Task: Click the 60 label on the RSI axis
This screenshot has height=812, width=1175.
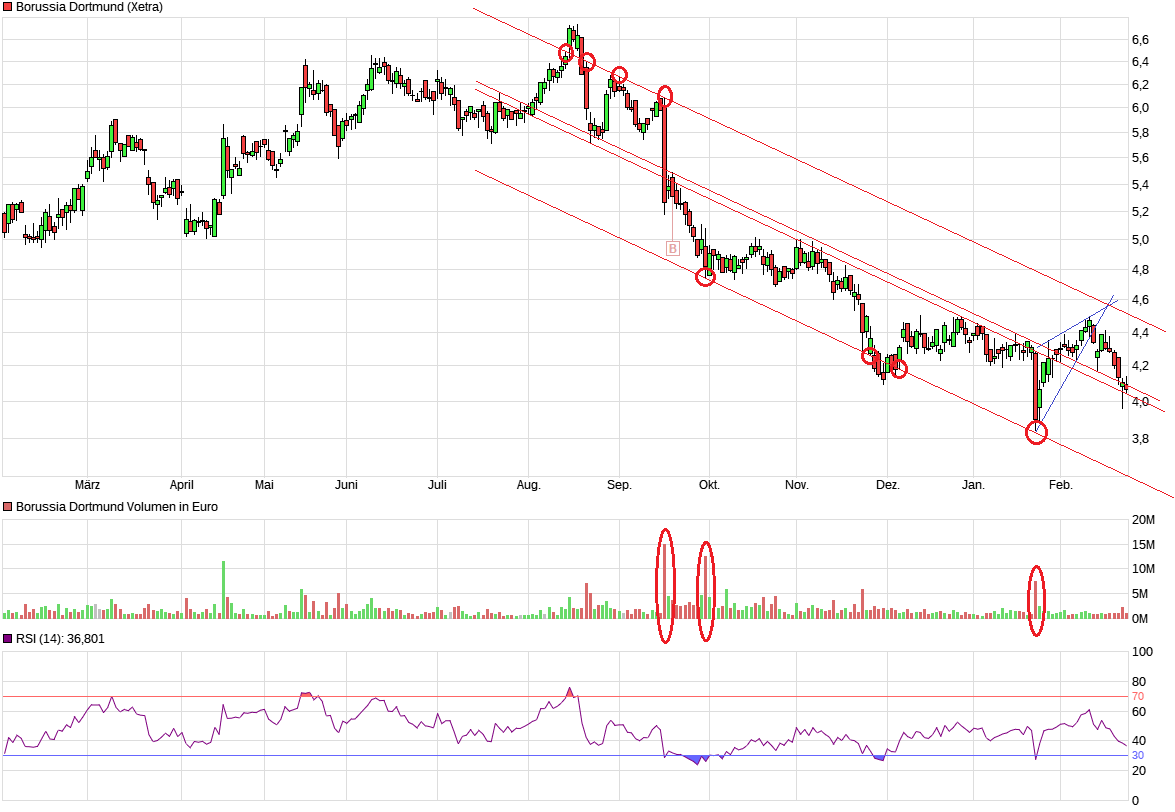Action: [1139, 712]
